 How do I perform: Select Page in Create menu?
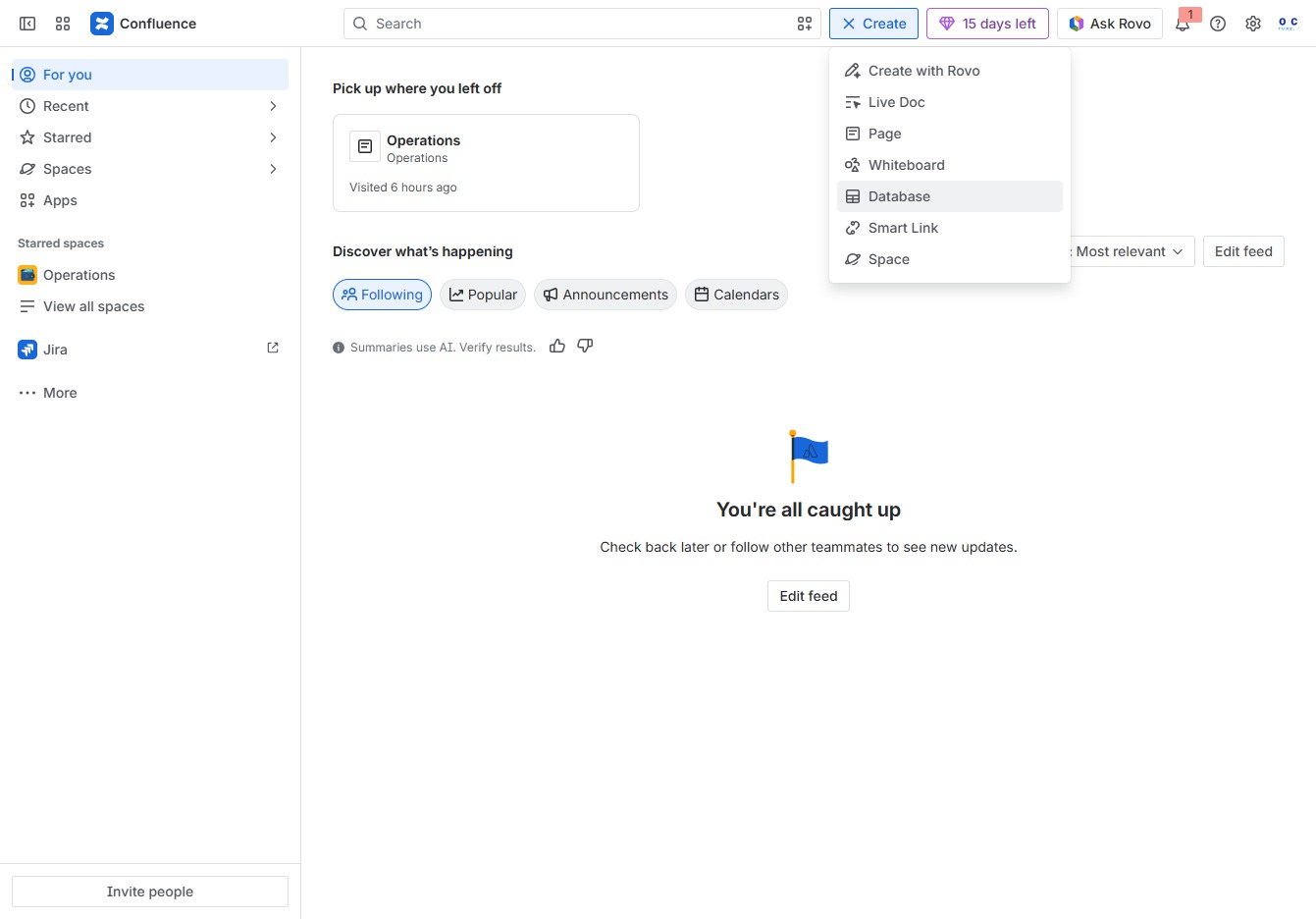click(950, 134)
